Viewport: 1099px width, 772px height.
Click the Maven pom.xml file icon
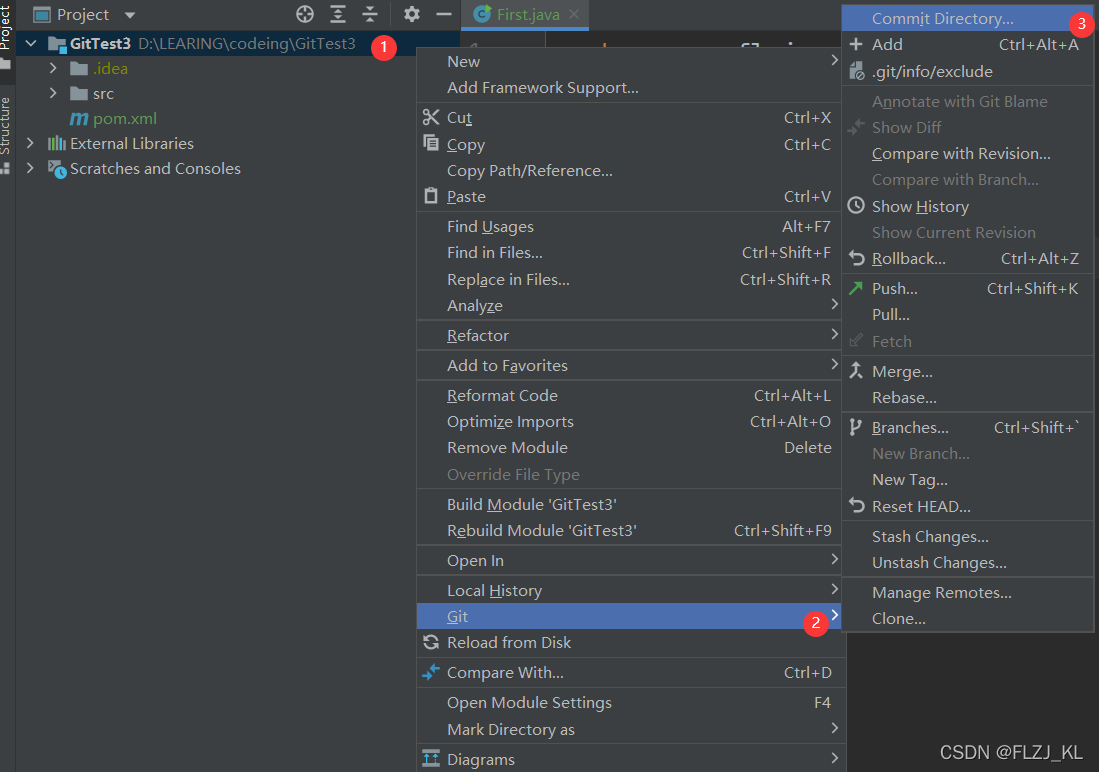(x=79, y=118)
